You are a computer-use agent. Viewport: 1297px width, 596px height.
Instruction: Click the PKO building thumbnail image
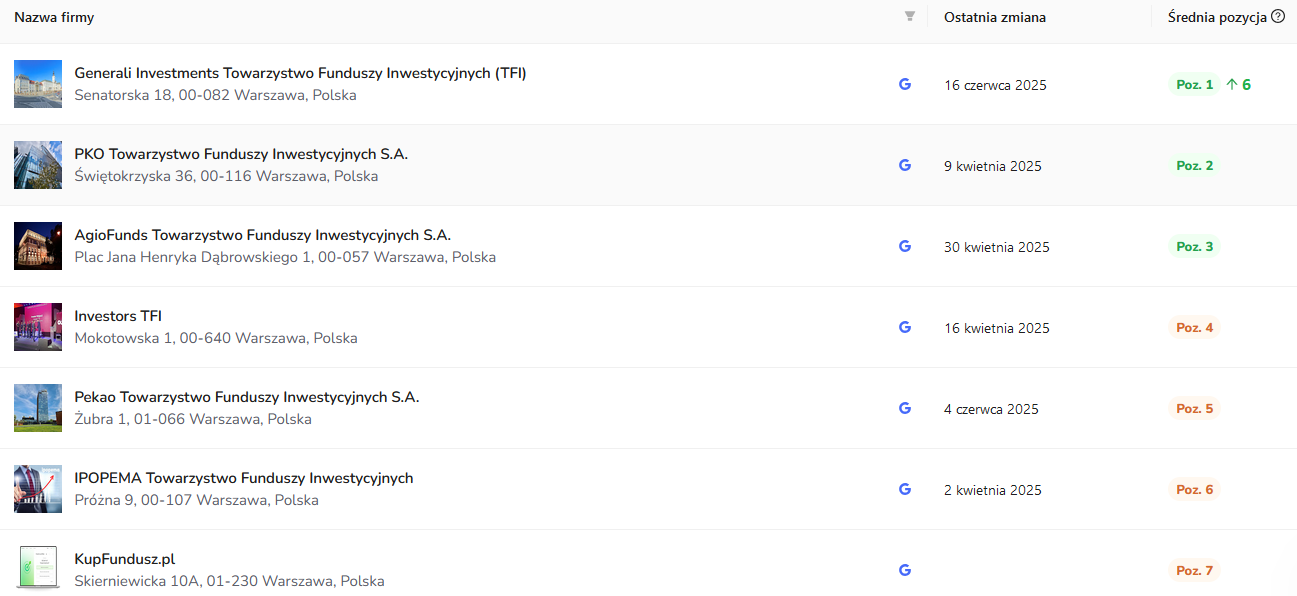point(38,165)
